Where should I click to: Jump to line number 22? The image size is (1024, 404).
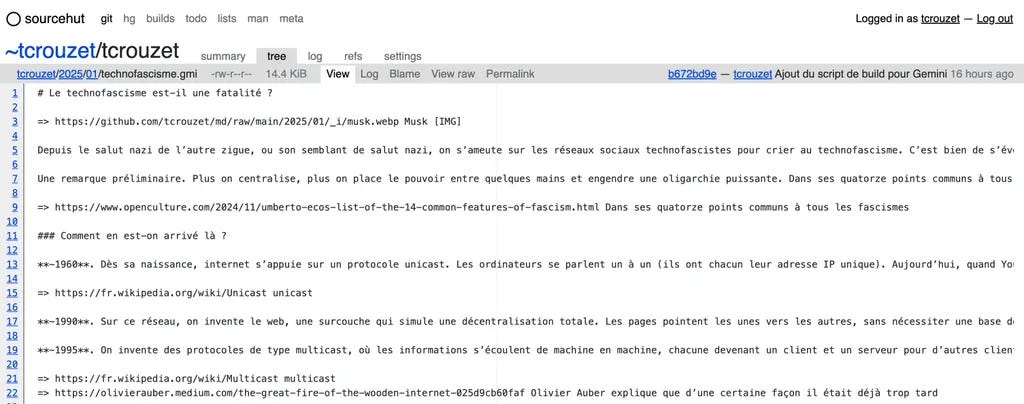pos(12,393)
